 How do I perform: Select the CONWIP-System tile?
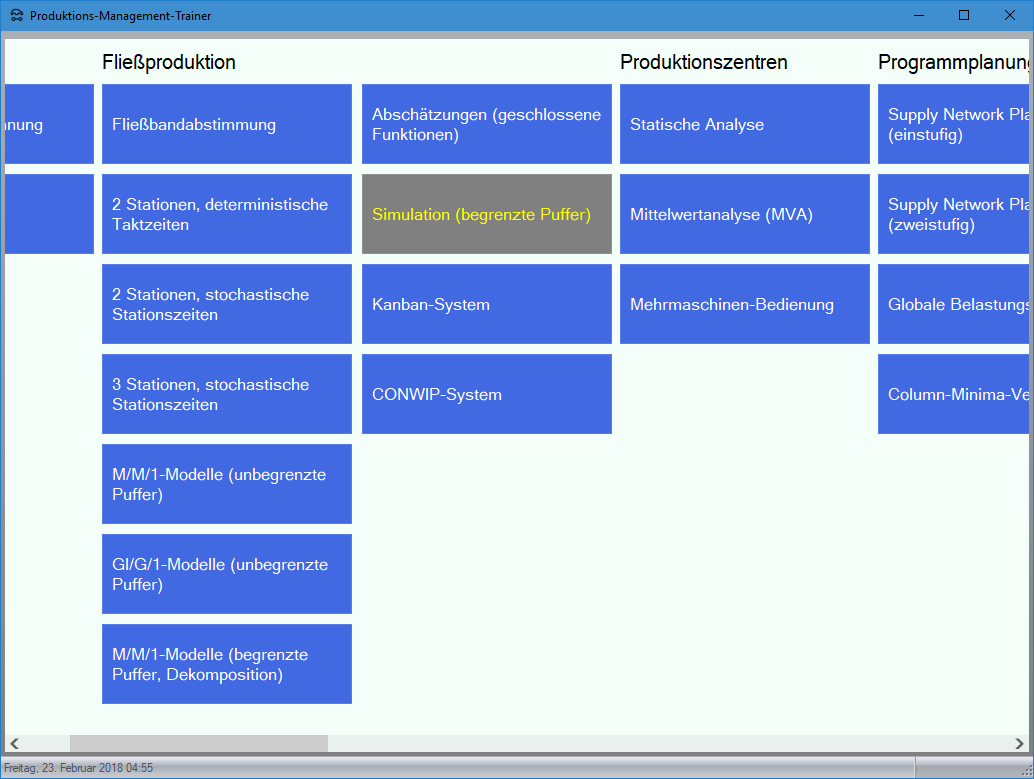487,394
